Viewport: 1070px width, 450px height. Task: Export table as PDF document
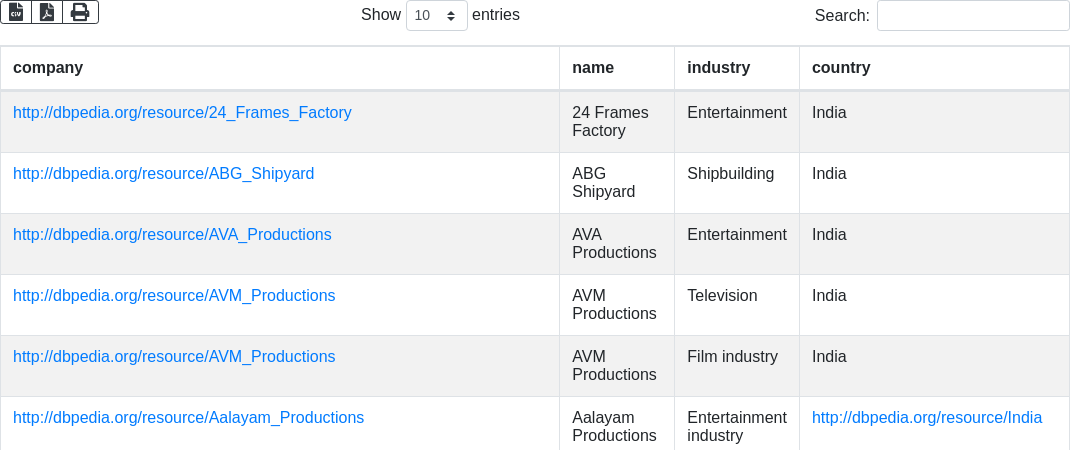click(x=47, y=12)
